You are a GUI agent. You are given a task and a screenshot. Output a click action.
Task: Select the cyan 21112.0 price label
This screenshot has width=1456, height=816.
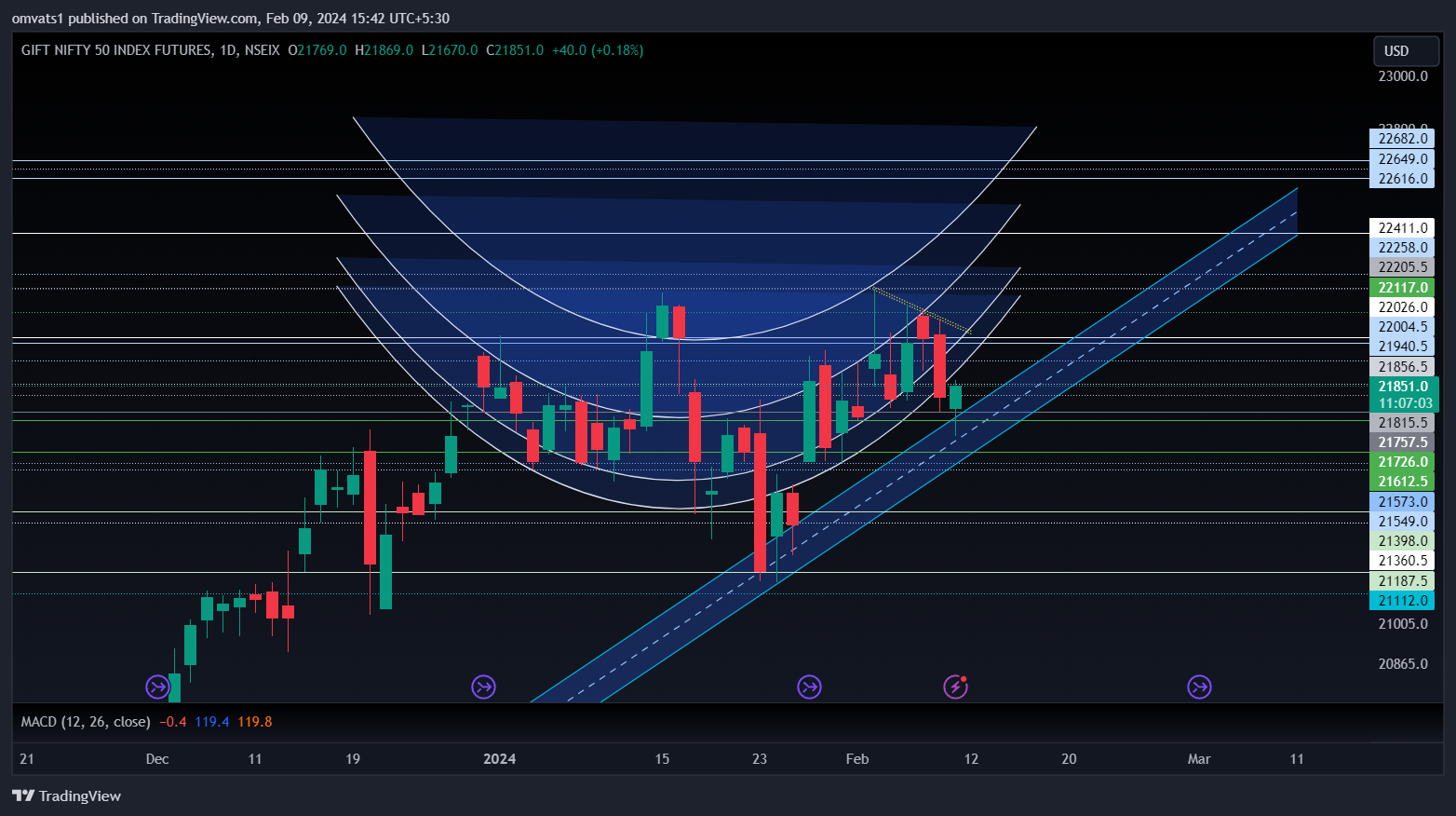(x=1402, y=601)
